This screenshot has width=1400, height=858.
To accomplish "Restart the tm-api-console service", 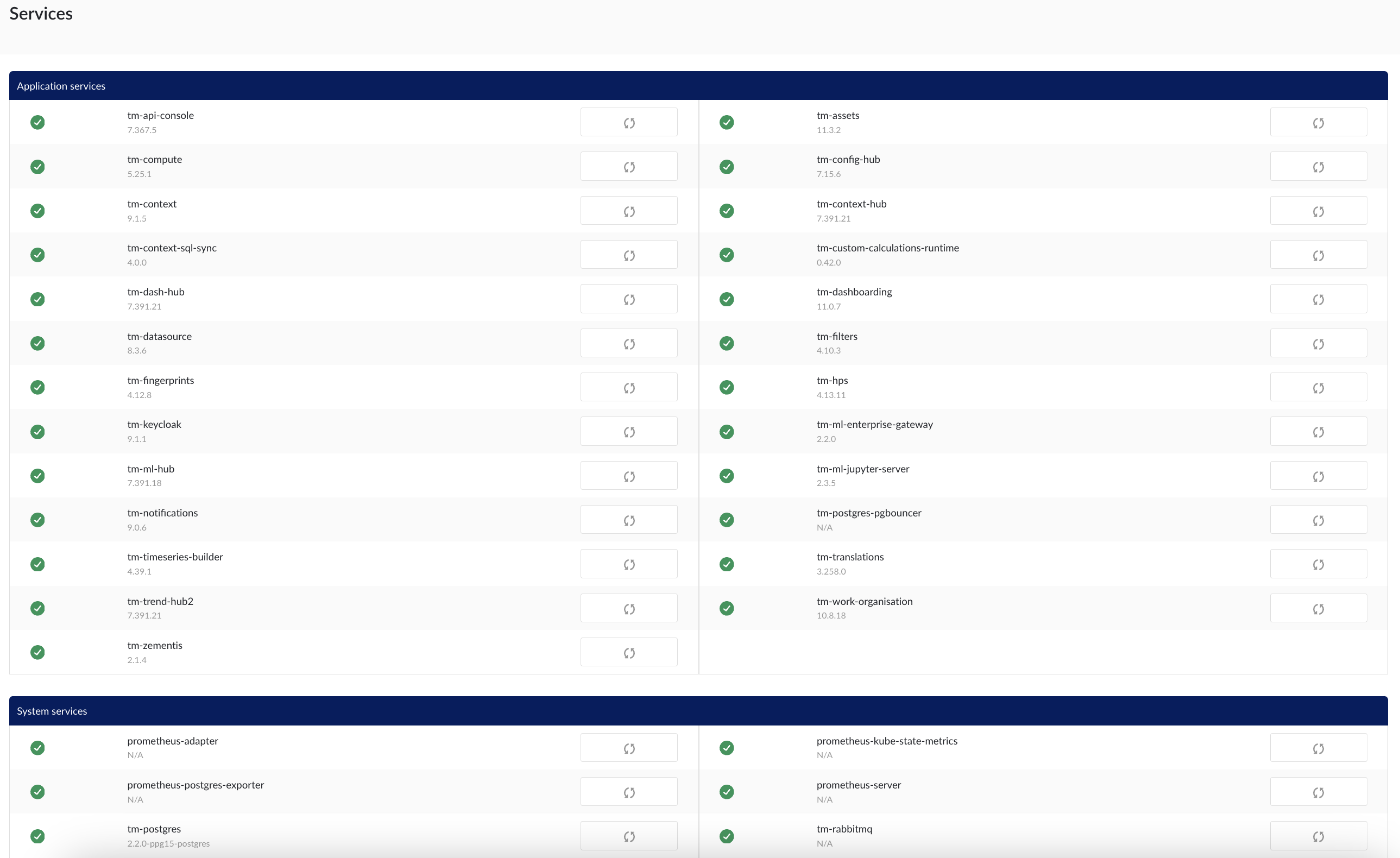I will pos(628,122).
